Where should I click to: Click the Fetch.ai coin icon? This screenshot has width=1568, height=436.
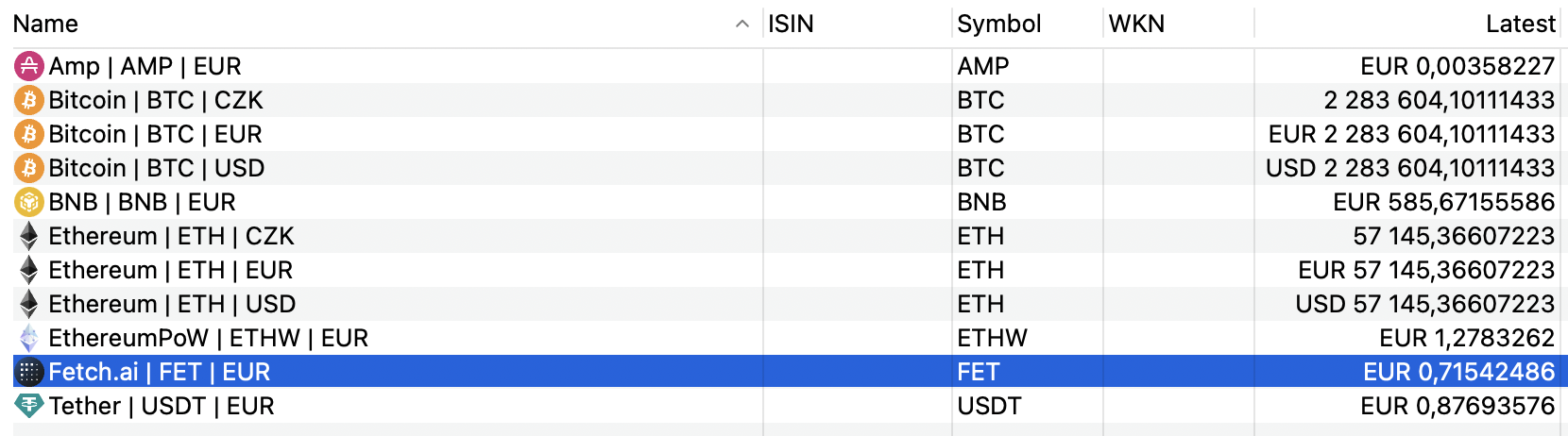[x=29, y=372]
